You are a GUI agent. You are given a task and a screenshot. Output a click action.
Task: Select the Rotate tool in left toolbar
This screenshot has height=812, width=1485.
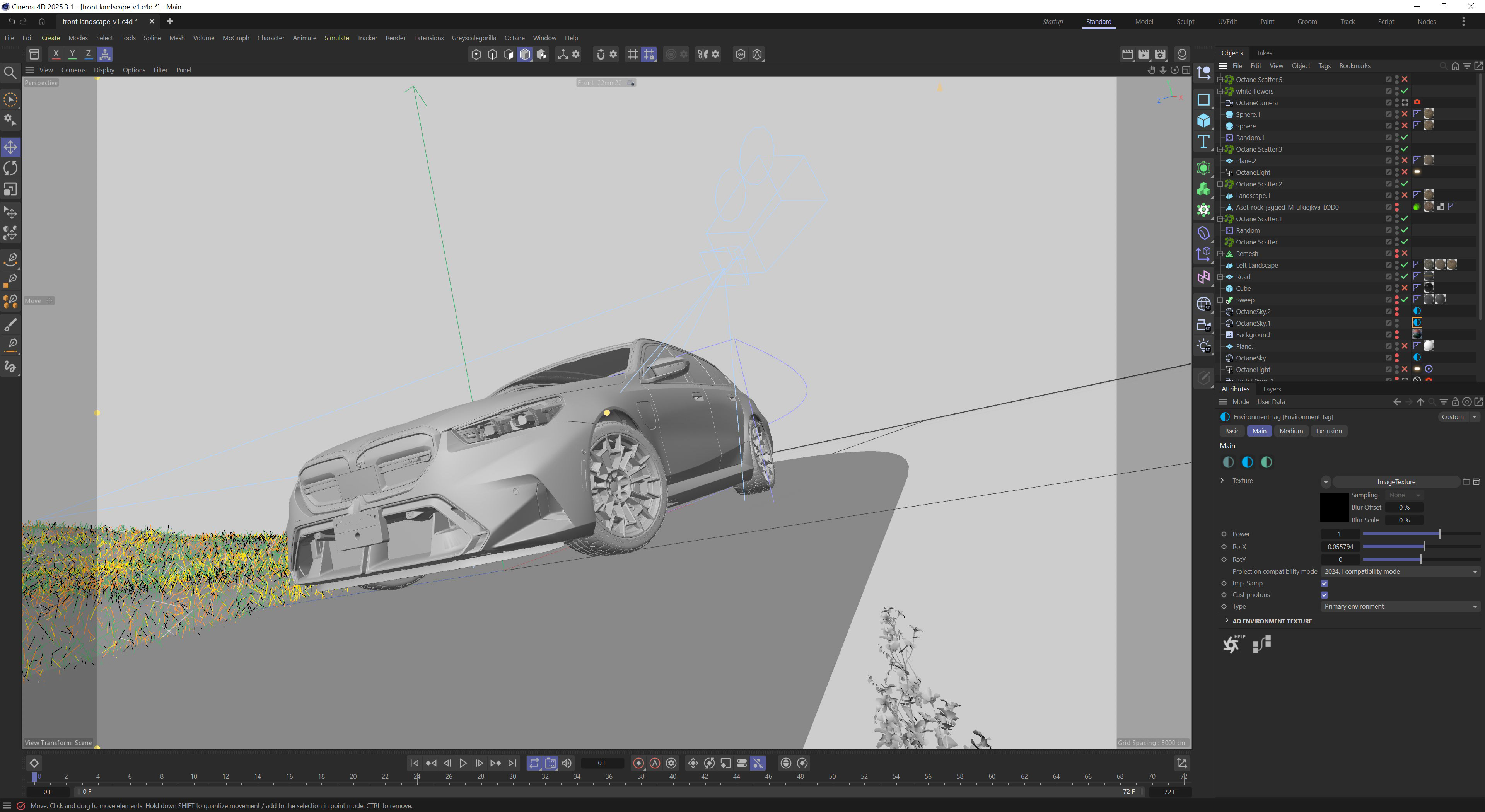[x=10, y=168]
